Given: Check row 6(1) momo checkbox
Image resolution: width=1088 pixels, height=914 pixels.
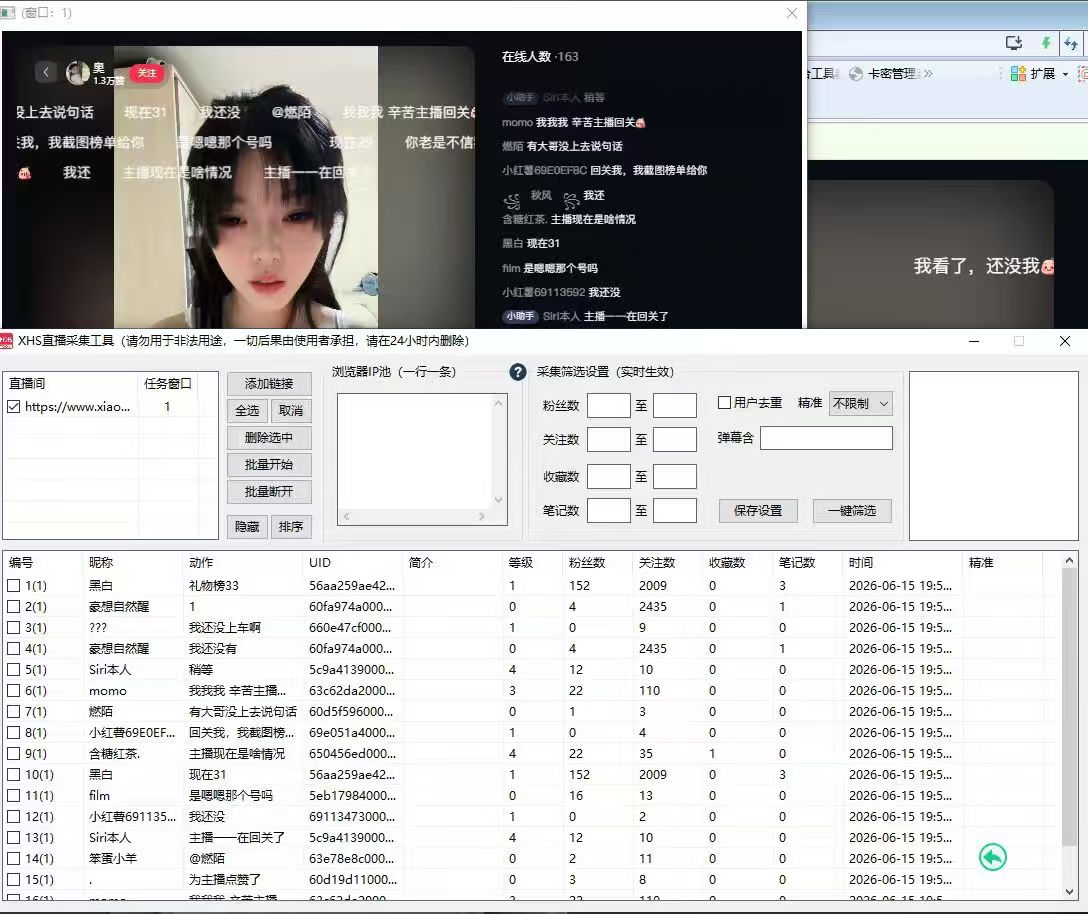Looking at the screenshot, I should click(x=14, y=691).
